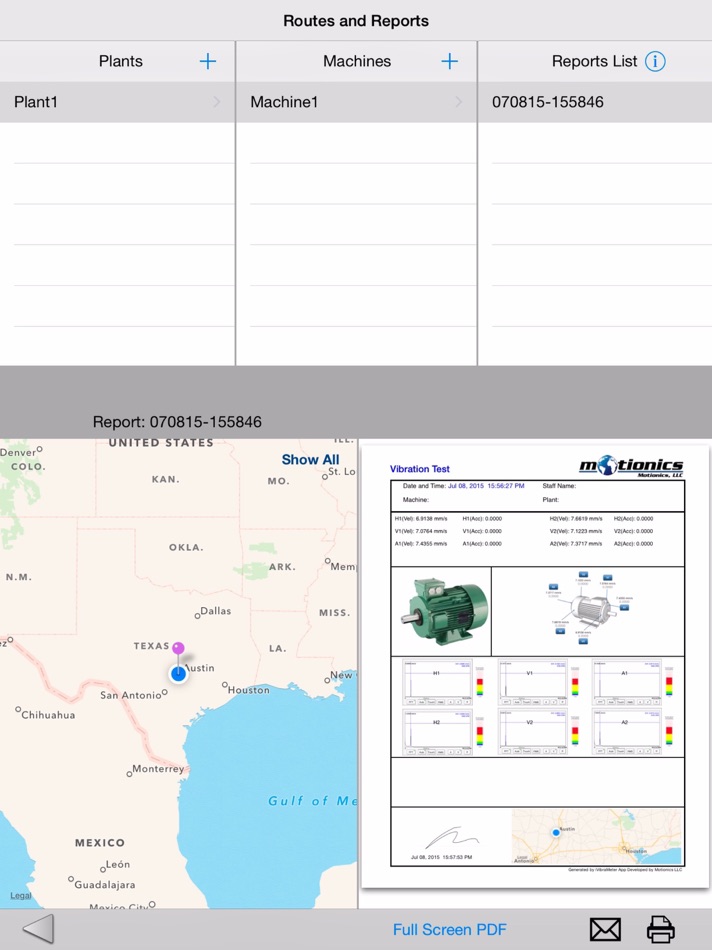Viewport: 712px width, 950px height.
Task: Click the Machines column header
Action: 357,61
